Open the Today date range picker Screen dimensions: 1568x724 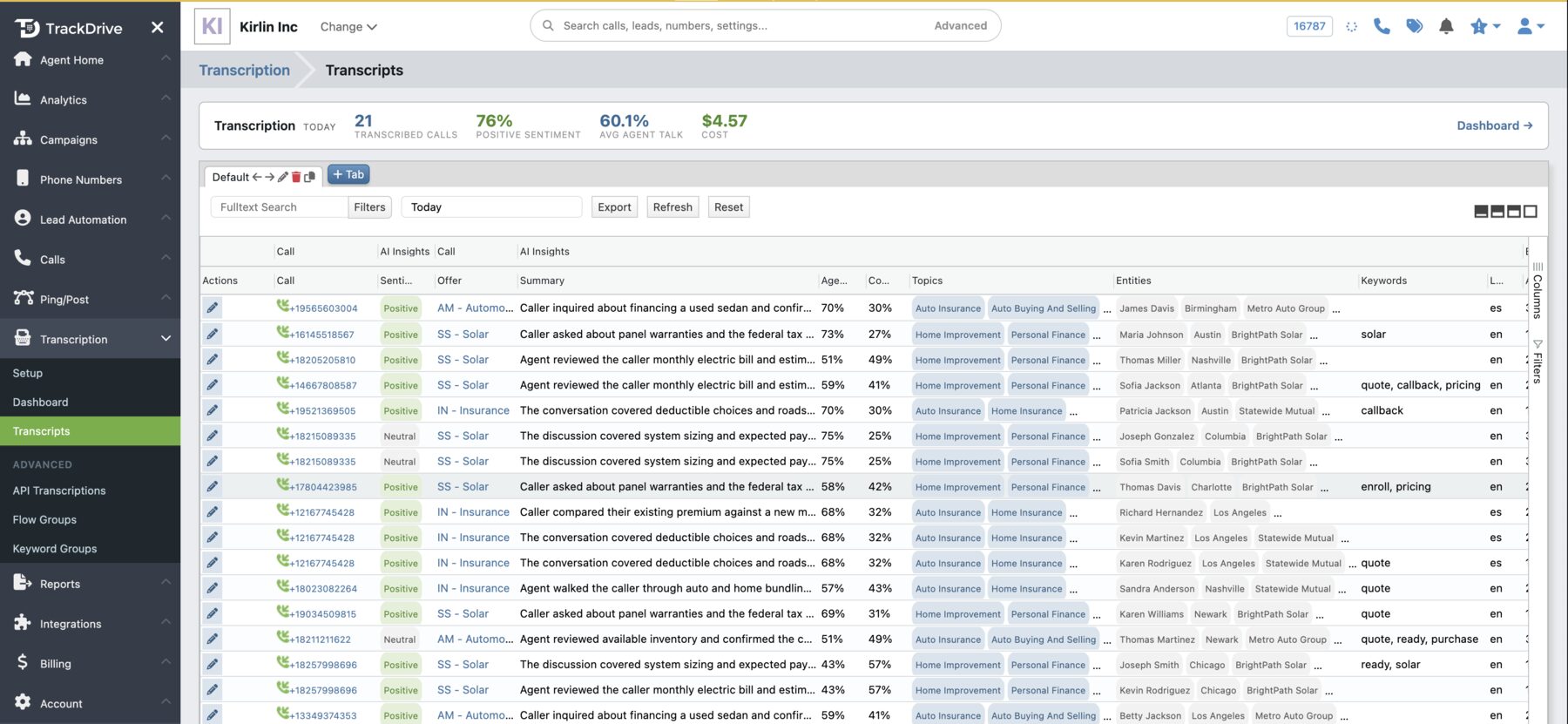pos(491,207)
